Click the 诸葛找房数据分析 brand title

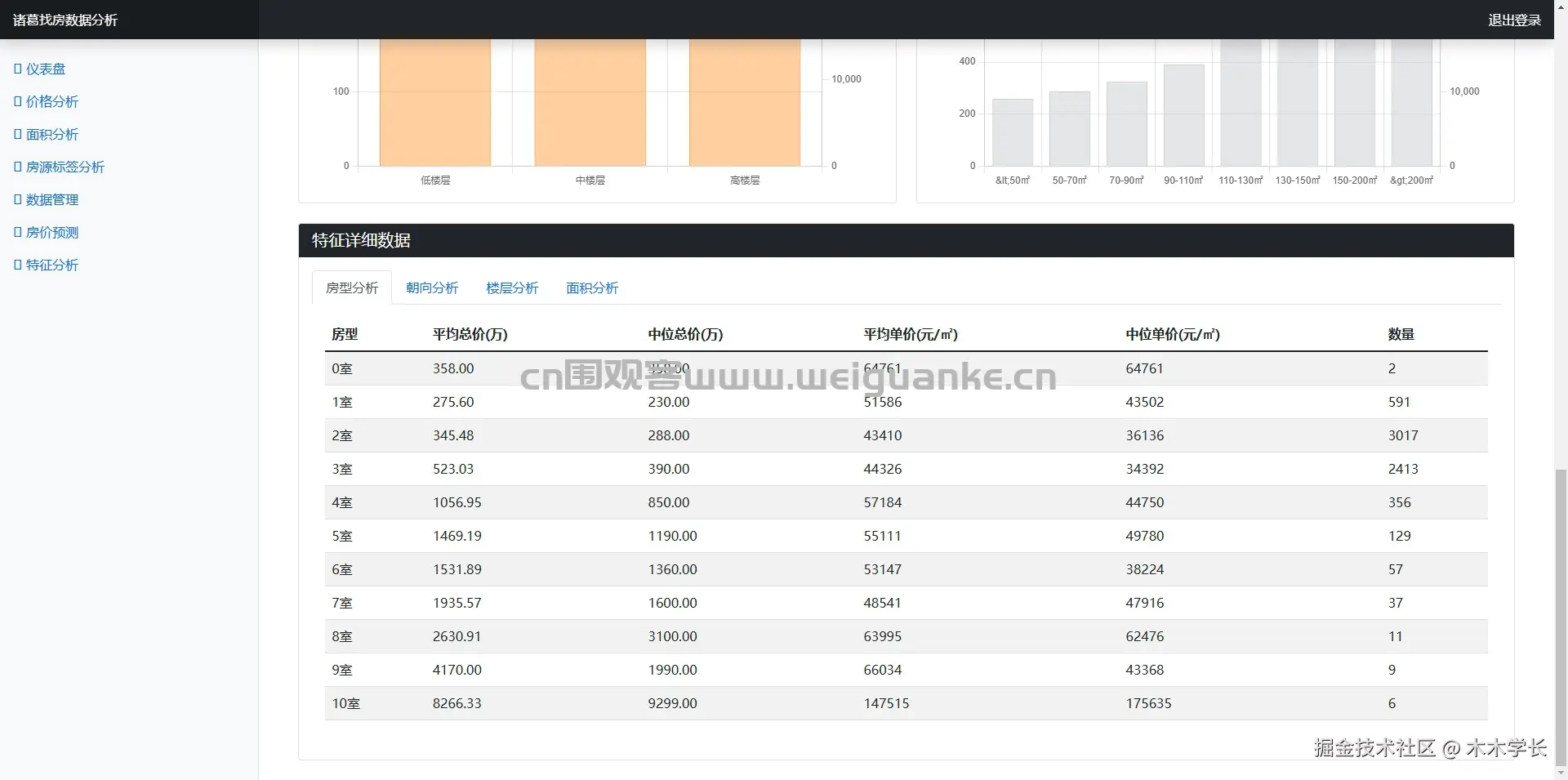click(x=65, y=20)
